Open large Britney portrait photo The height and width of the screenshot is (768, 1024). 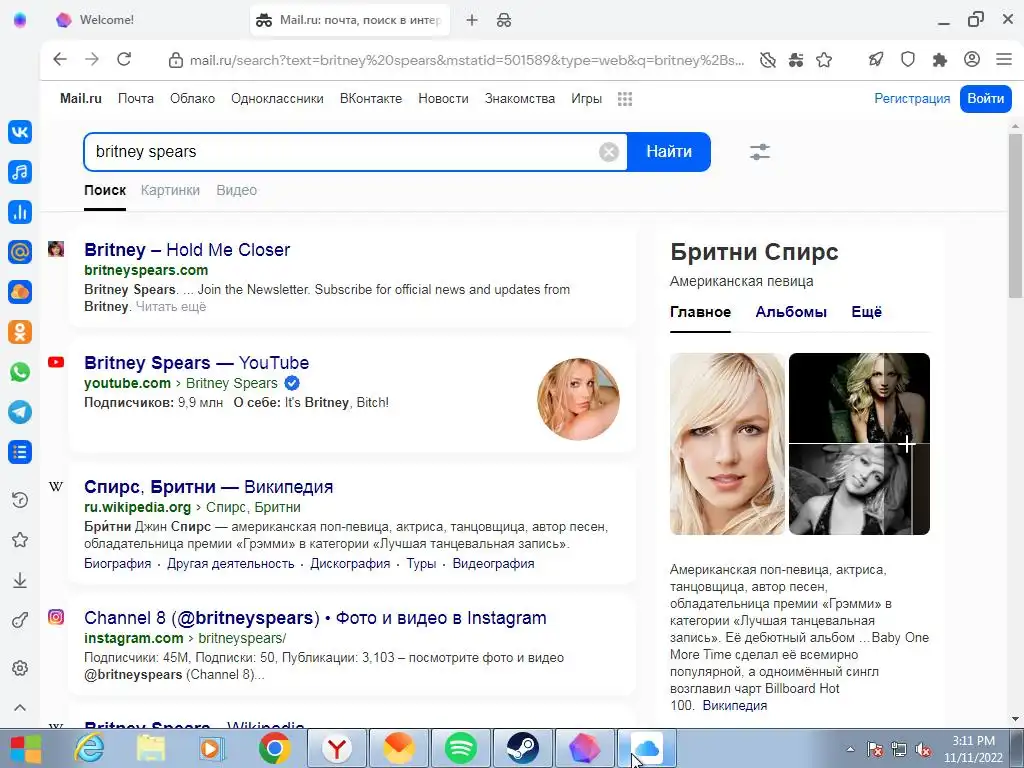(727, 444)
